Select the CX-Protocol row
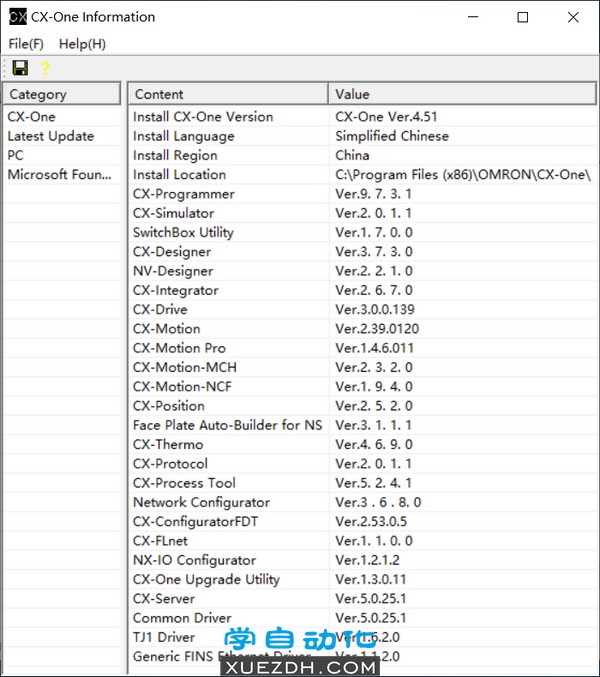600x677 pixels. click(363, 464)
